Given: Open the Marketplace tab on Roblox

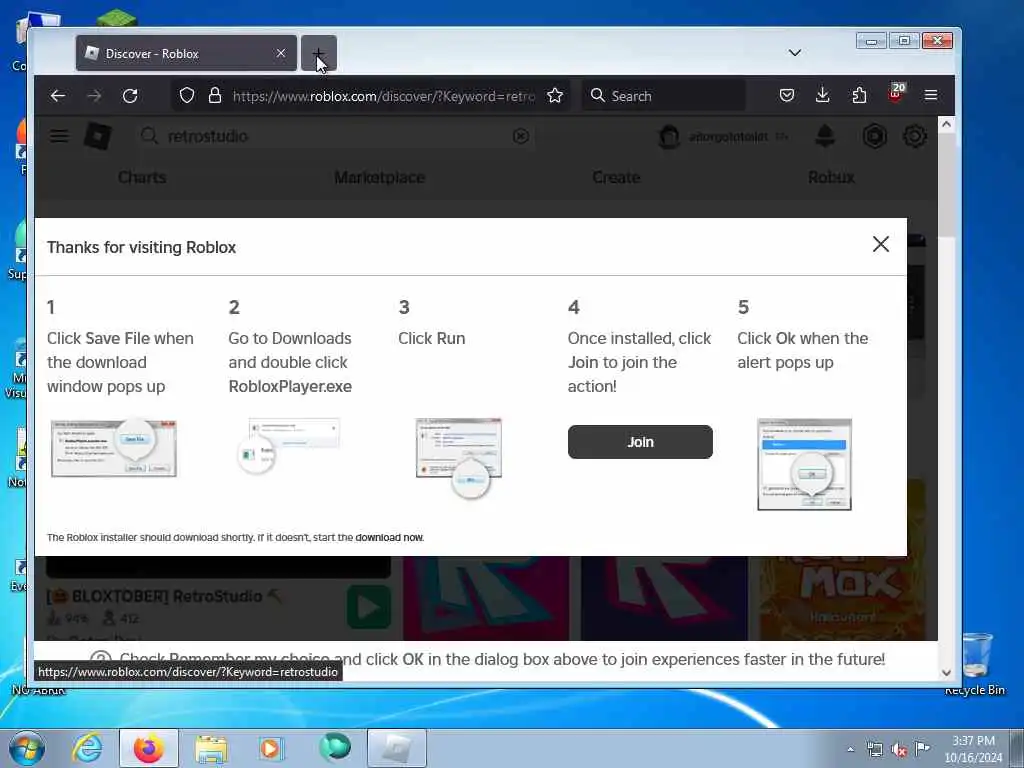Looking at the screenshot, I should coord(379,178).
